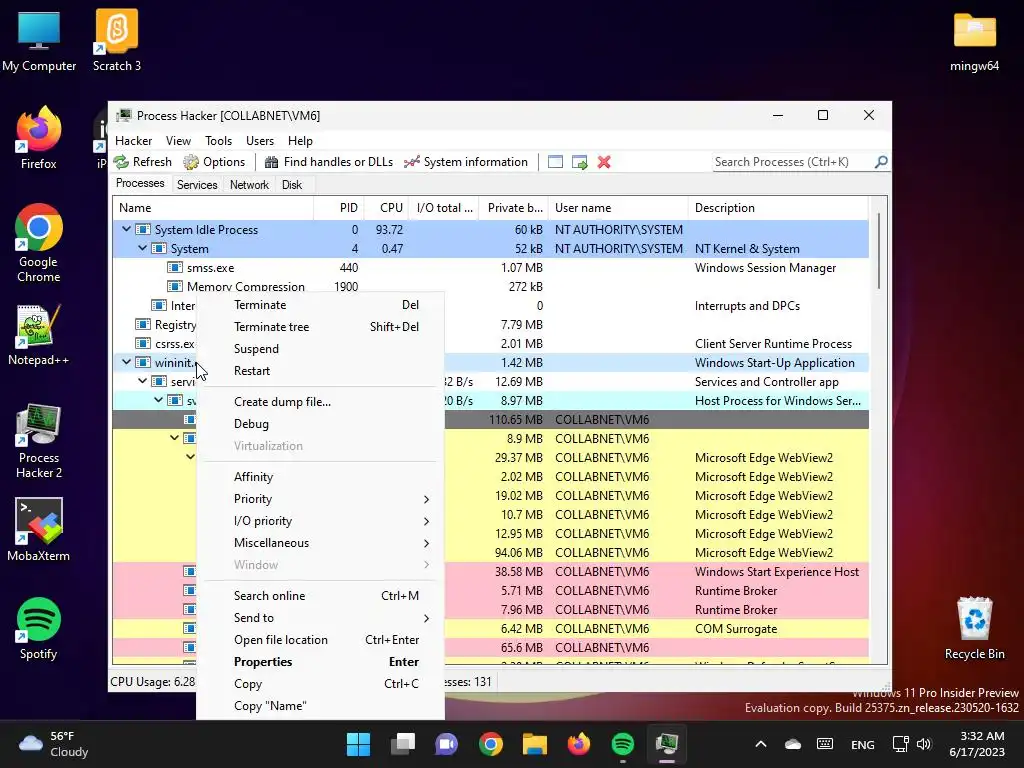This screenshot has width=1024, height=768.
Task: Open Scratch 3 desktop shortcut
Action: pos(117,40)
